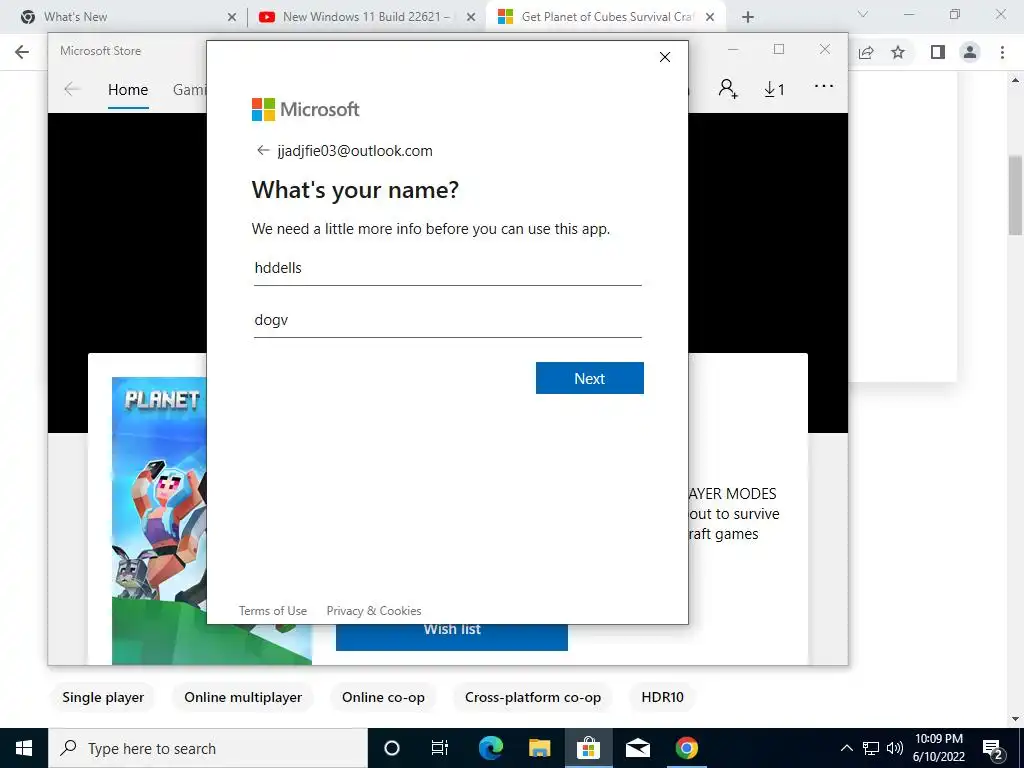Click the HDR10 tag
This screenshot has height=768, width=1024.
pyautogui.click(x=662, y=697)
